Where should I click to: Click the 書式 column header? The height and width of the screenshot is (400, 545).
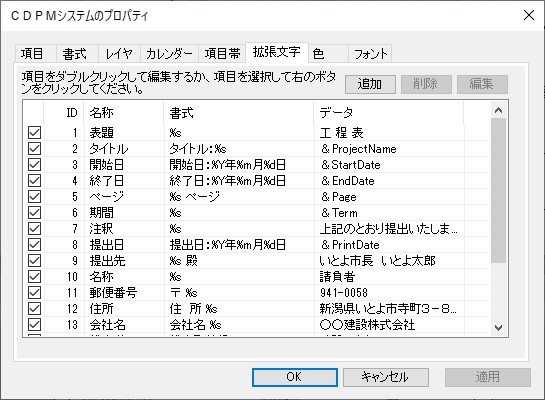point(238,113)
